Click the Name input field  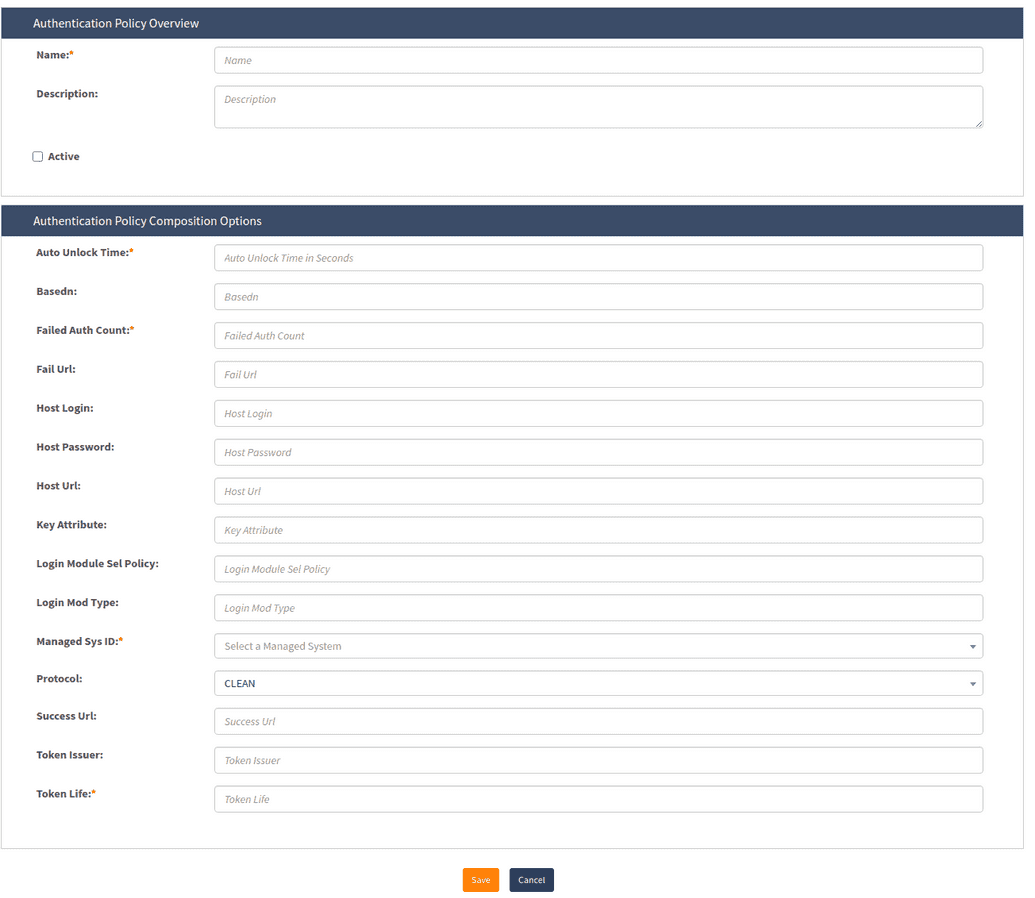point(598,60)
